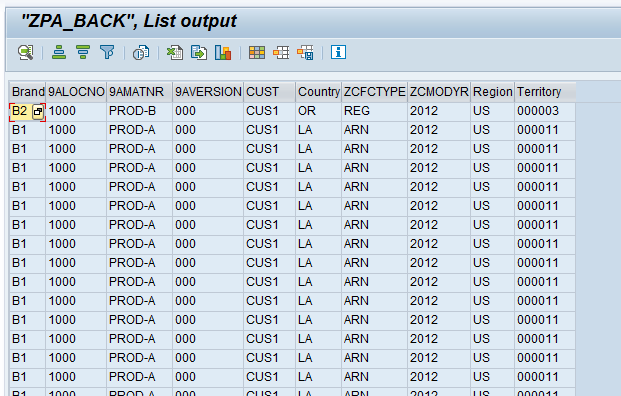The height and width of the screenshot is (396, 621).
Task: Select the Region column header
Action: tap(492, 92)
